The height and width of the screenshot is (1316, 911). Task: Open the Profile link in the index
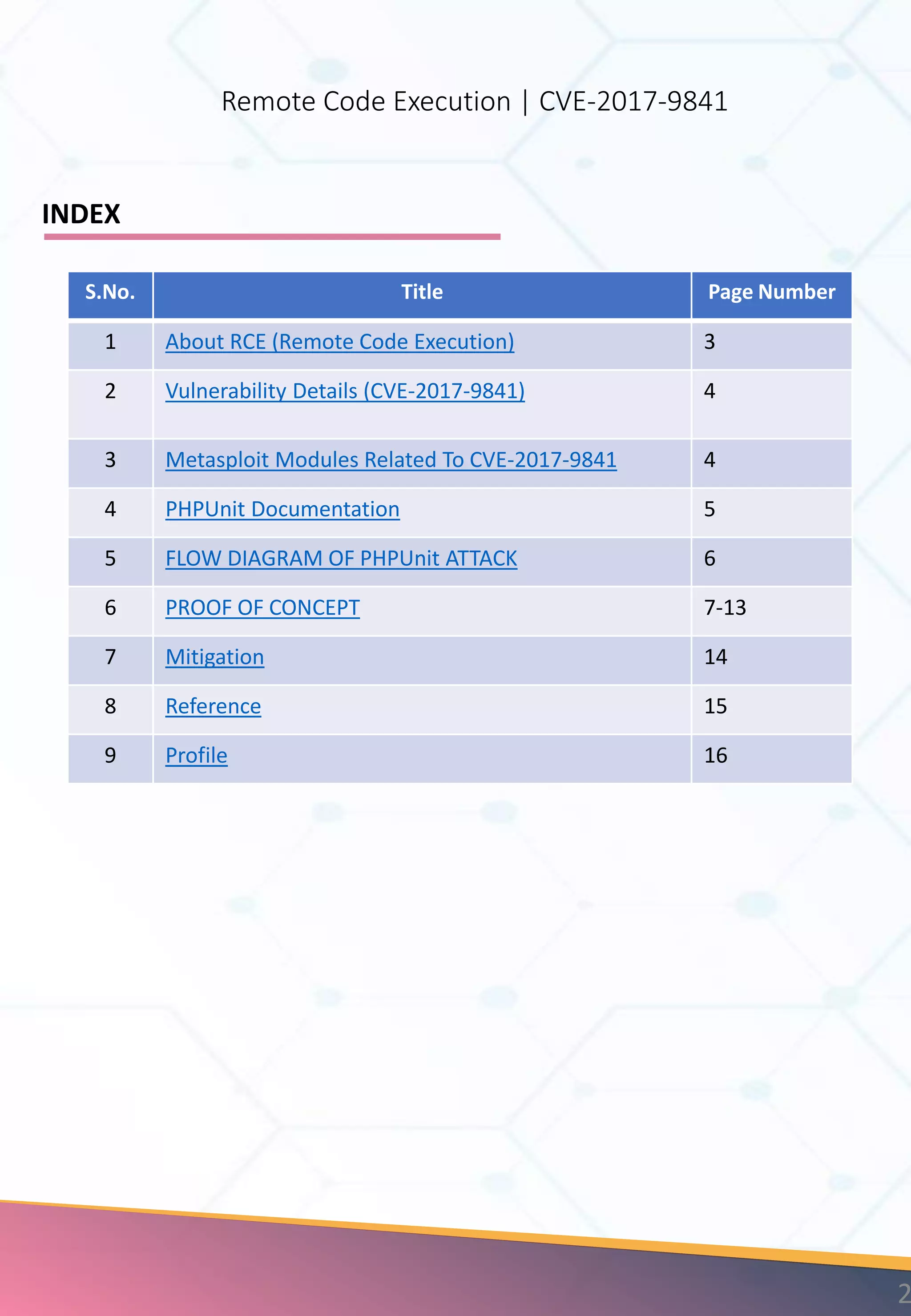[x=196, y=756]
